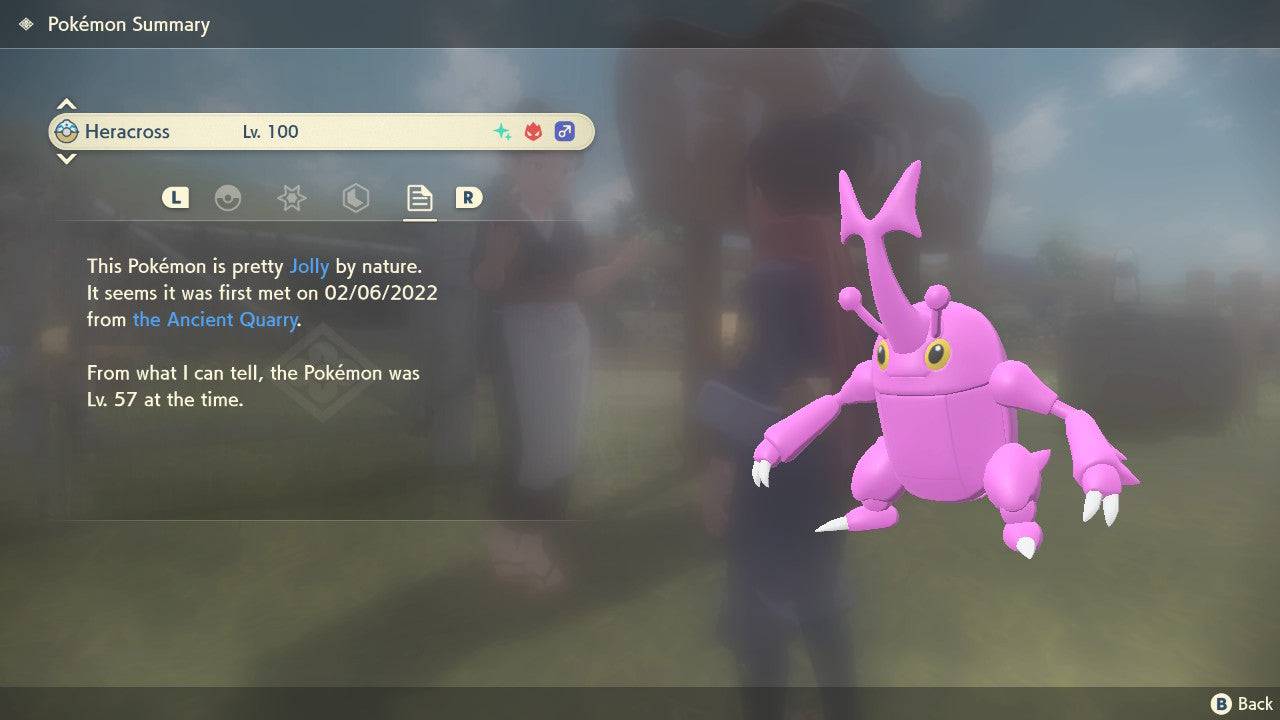Select the red Alpha mark icon
The image size is (1280, 720).
point(532,131)
